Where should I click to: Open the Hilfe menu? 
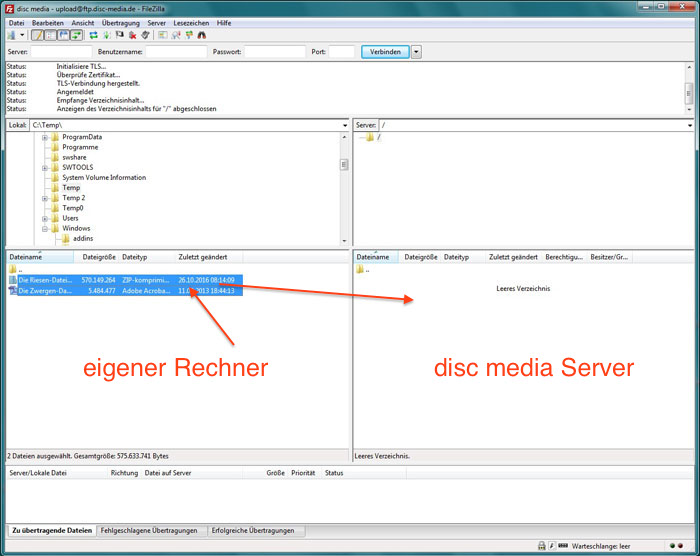point(224,23)
